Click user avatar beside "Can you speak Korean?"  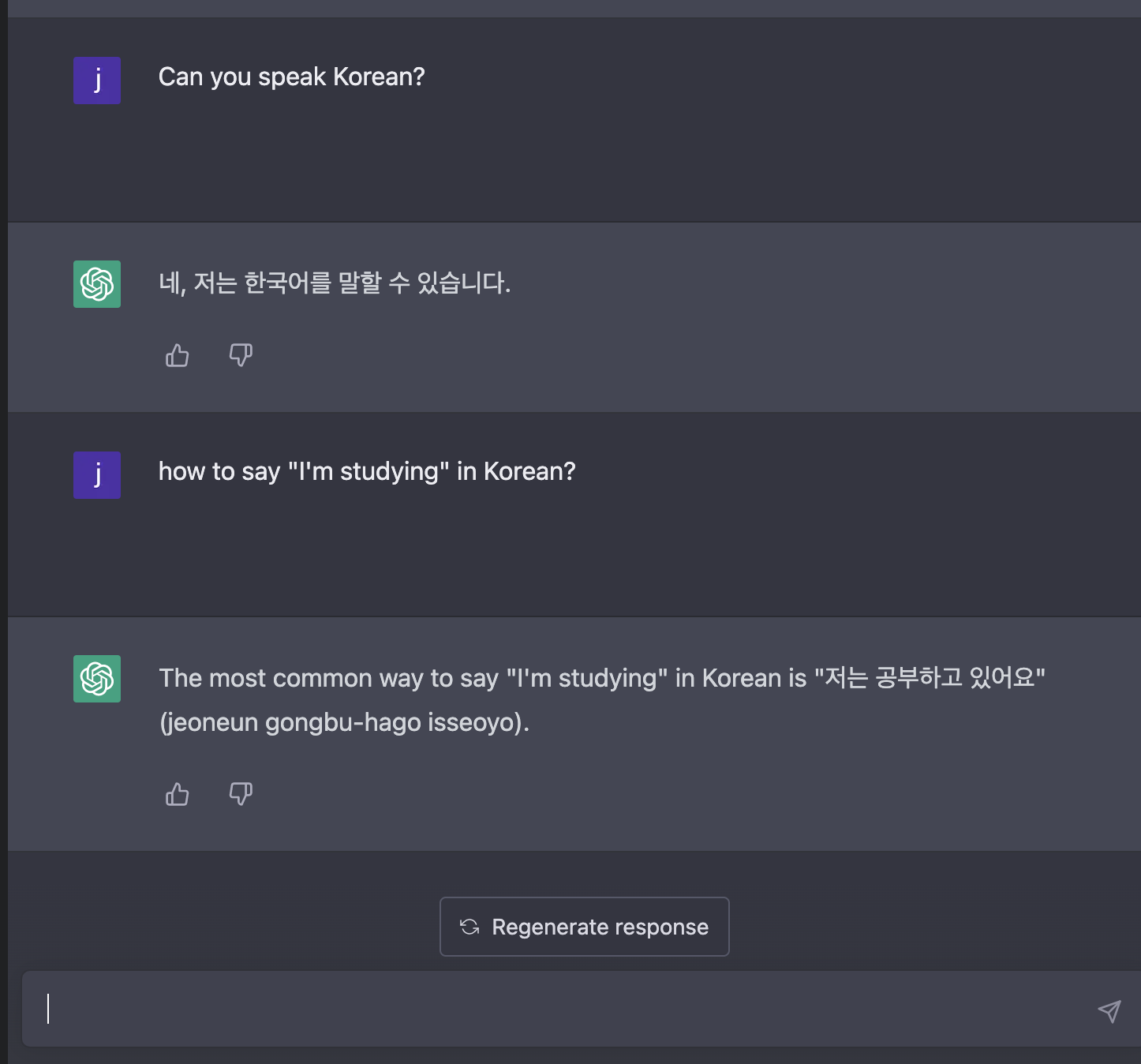point(97,81)
